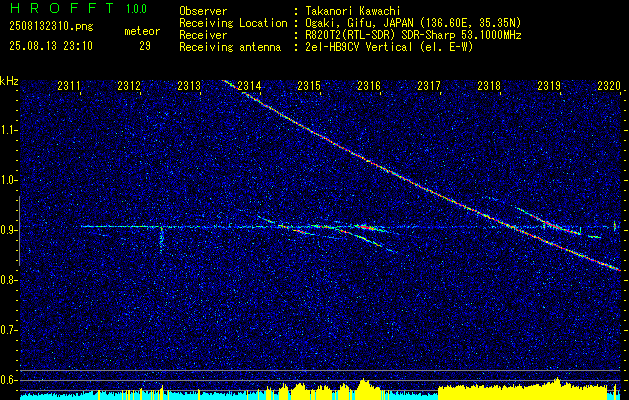Click the 0.9 kHz frequency label
629x400 pixels.
[x=8, y=230]
